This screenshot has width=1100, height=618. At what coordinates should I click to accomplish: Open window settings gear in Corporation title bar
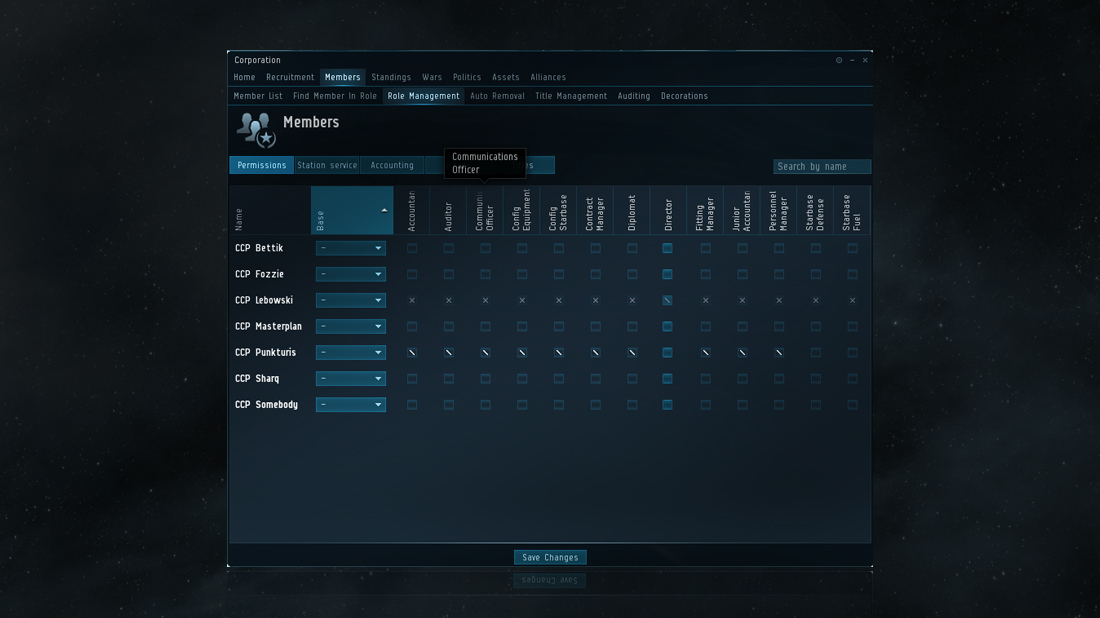coord(839,60)
